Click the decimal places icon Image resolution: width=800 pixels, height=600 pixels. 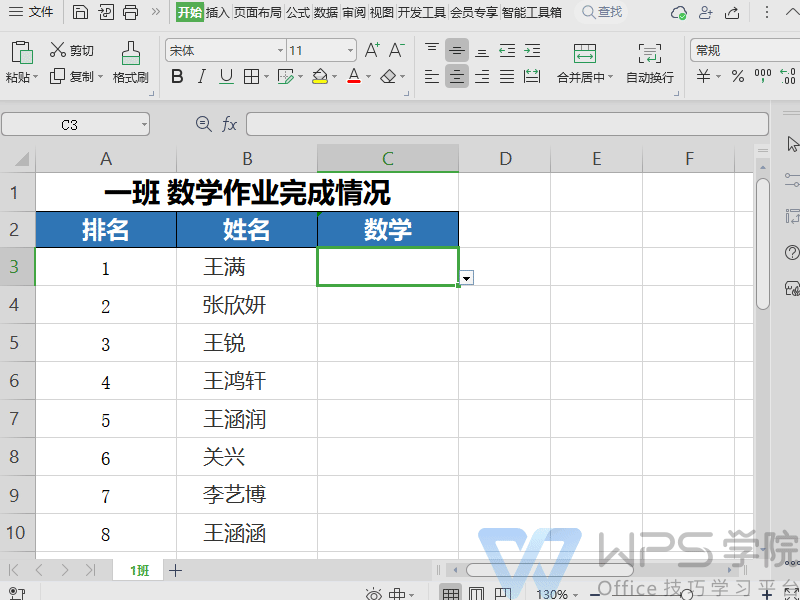point(788,77)
